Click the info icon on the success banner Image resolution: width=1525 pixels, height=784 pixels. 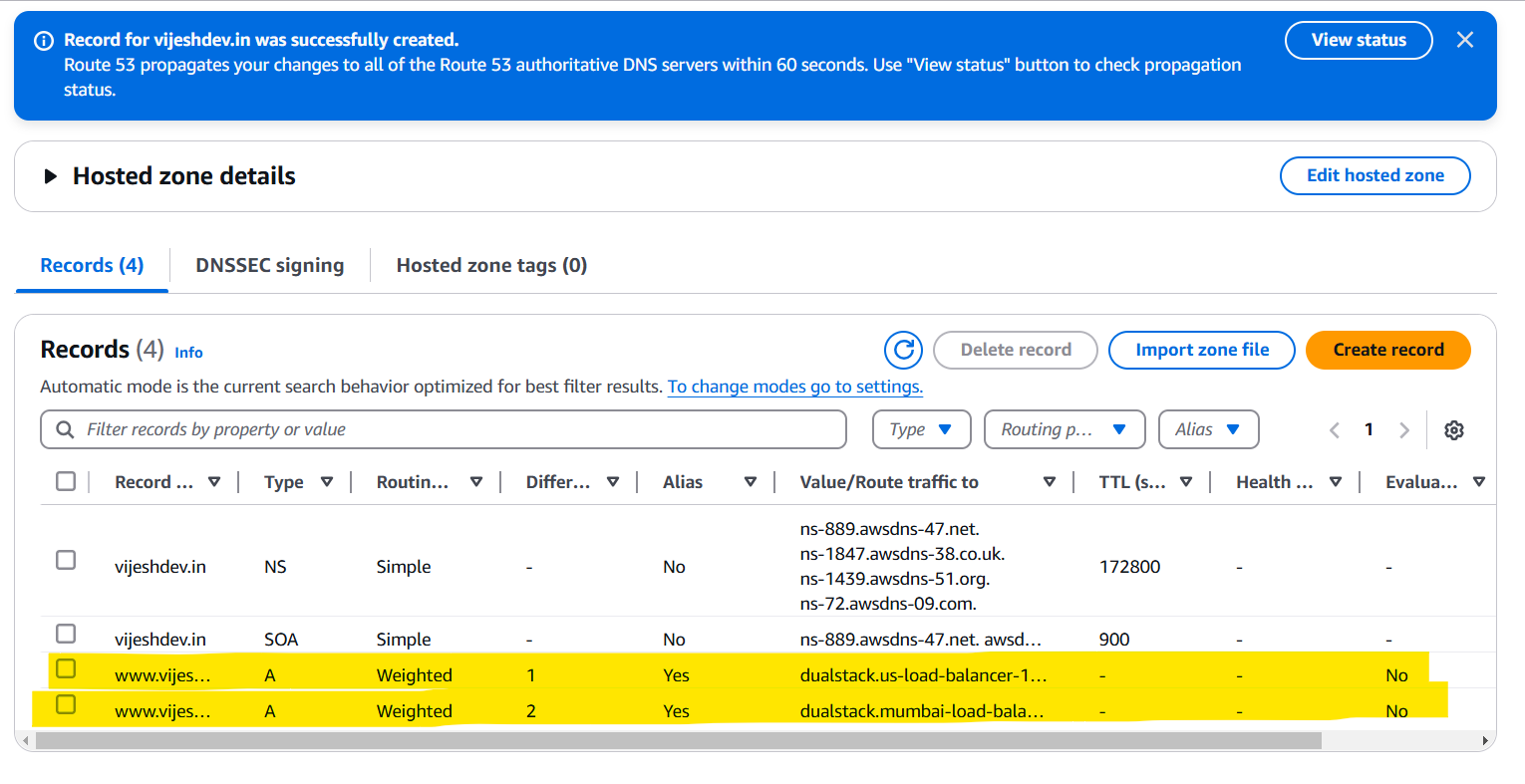[x=43, y=40]
